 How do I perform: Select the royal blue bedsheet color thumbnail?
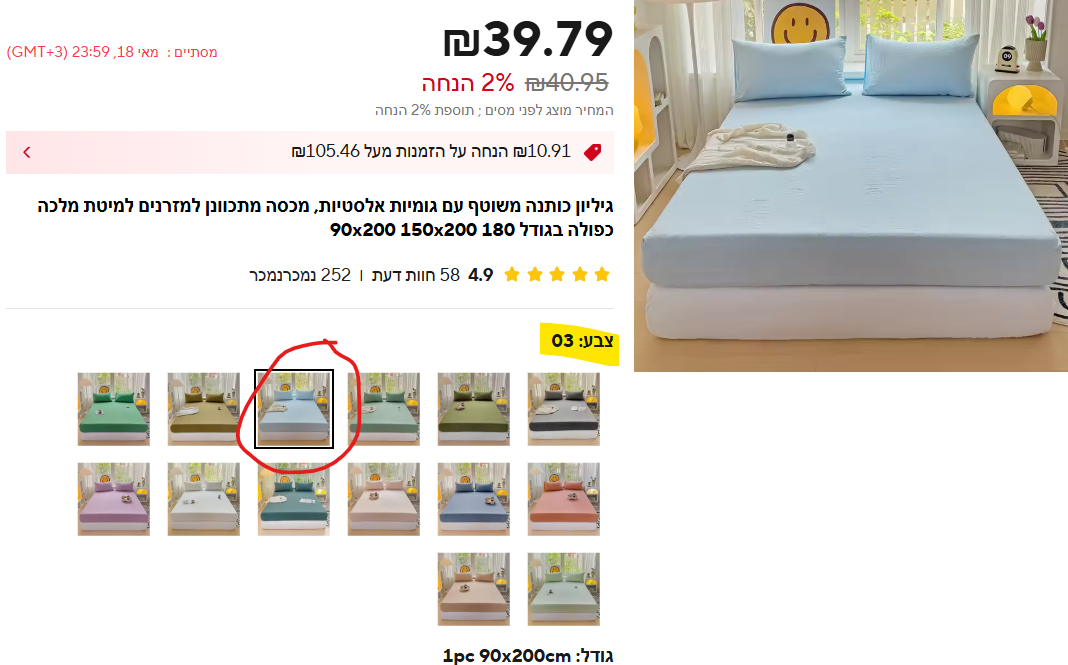pyautogui.click(x=473, y=499)
